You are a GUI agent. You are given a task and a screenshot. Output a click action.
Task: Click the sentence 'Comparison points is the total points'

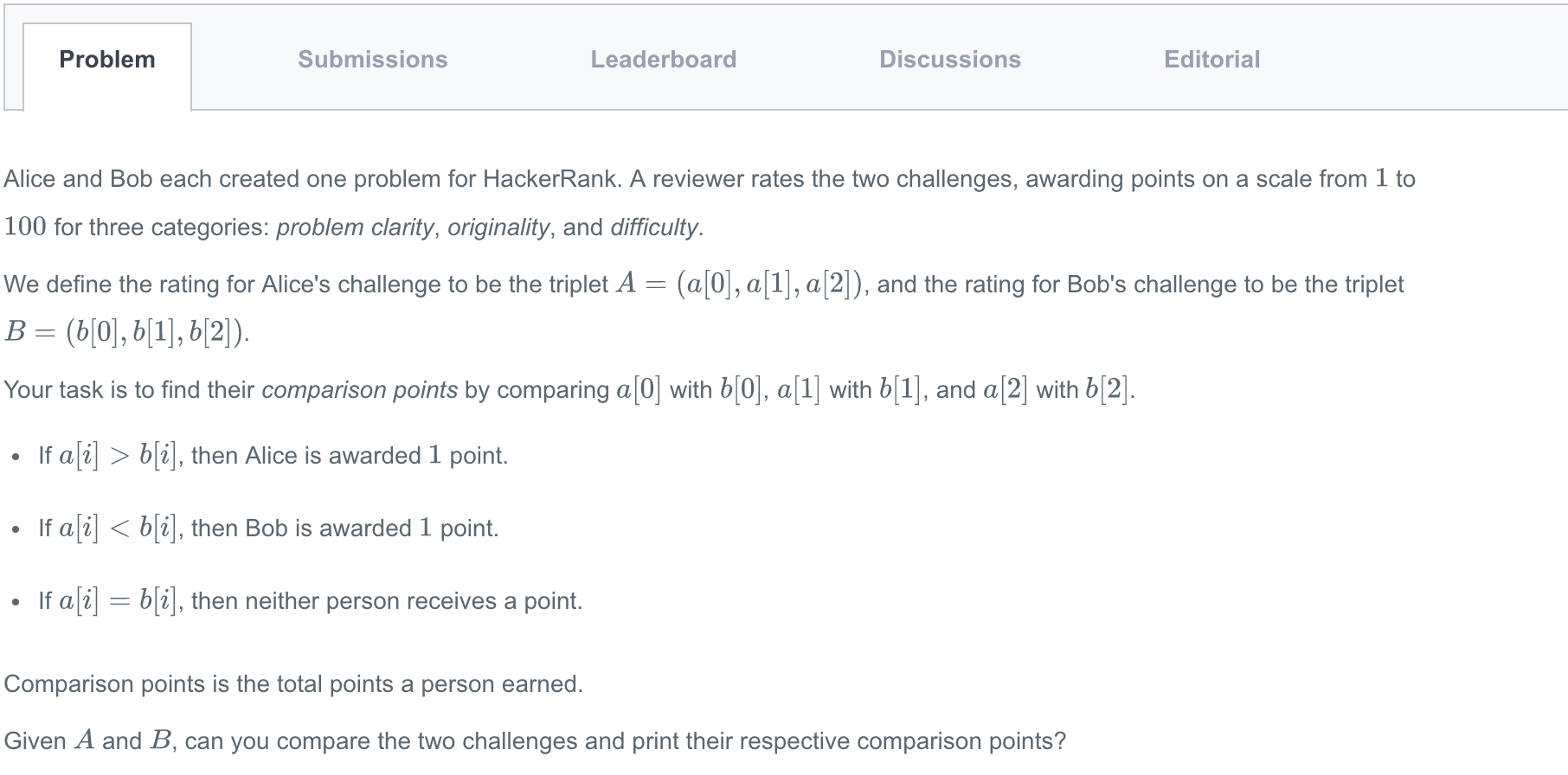pyautogui.click(x=293, y=684)
